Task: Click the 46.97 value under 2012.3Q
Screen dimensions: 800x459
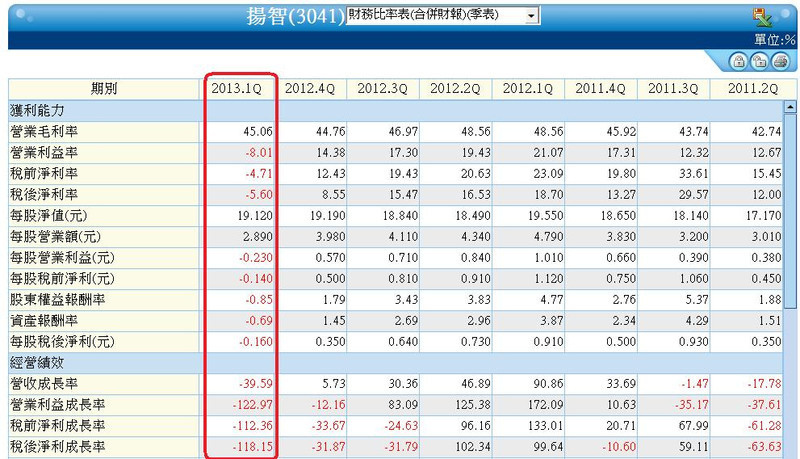Action: tap(403, 132)
